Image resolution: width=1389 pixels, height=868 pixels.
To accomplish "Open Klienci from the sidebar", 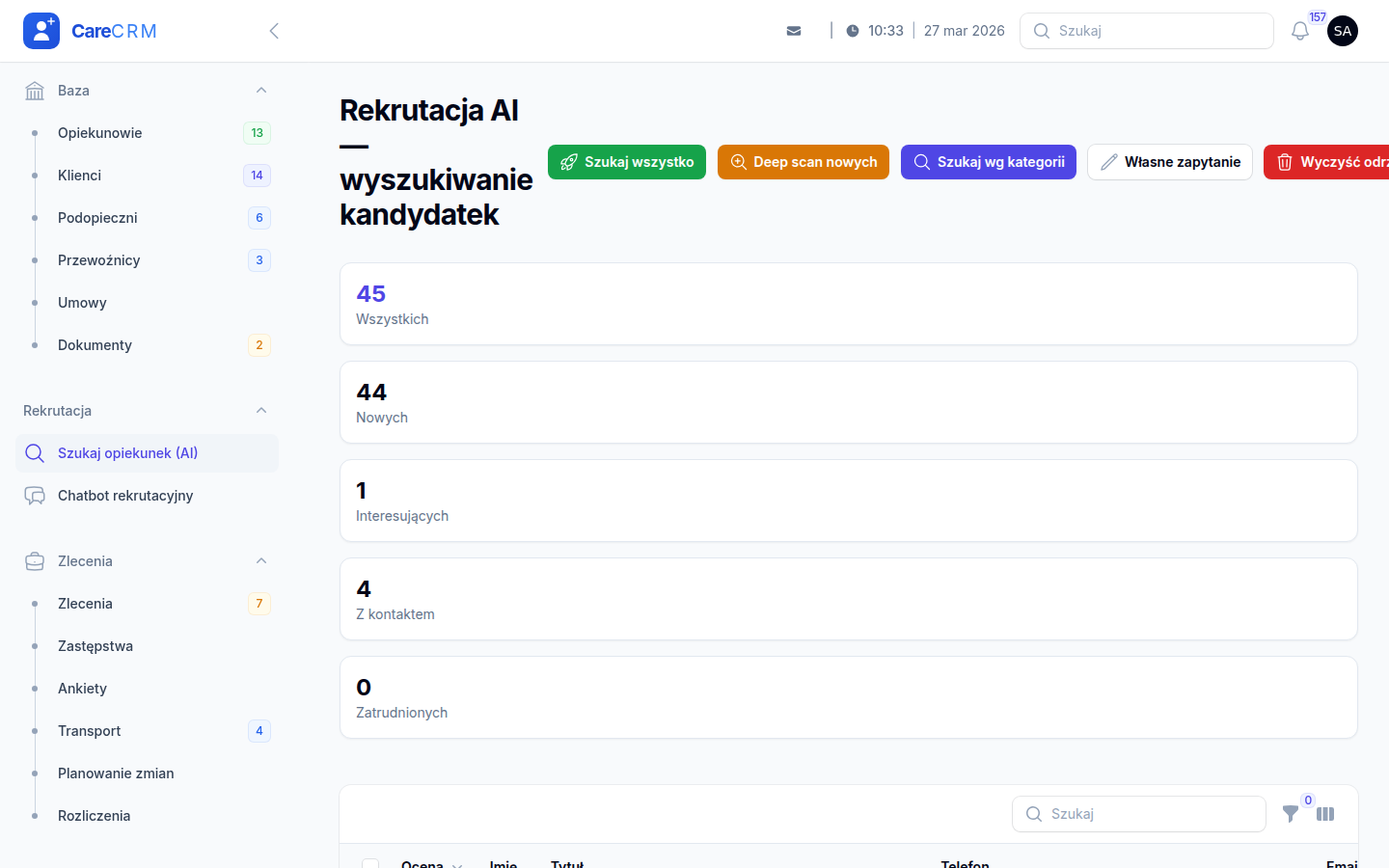I will click(x=79, y=175).
